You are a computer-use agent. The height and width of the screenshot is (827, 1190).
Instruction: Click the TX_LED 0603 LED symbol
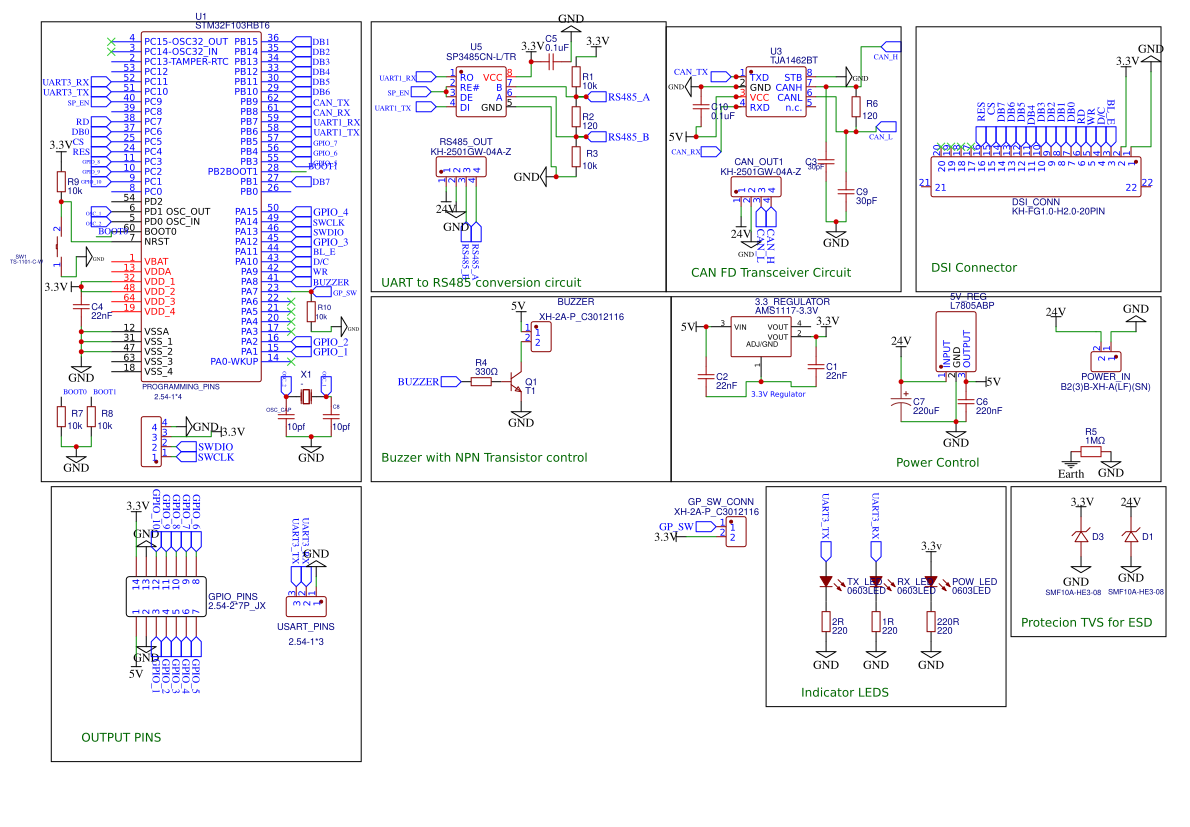tap(825, 580)
